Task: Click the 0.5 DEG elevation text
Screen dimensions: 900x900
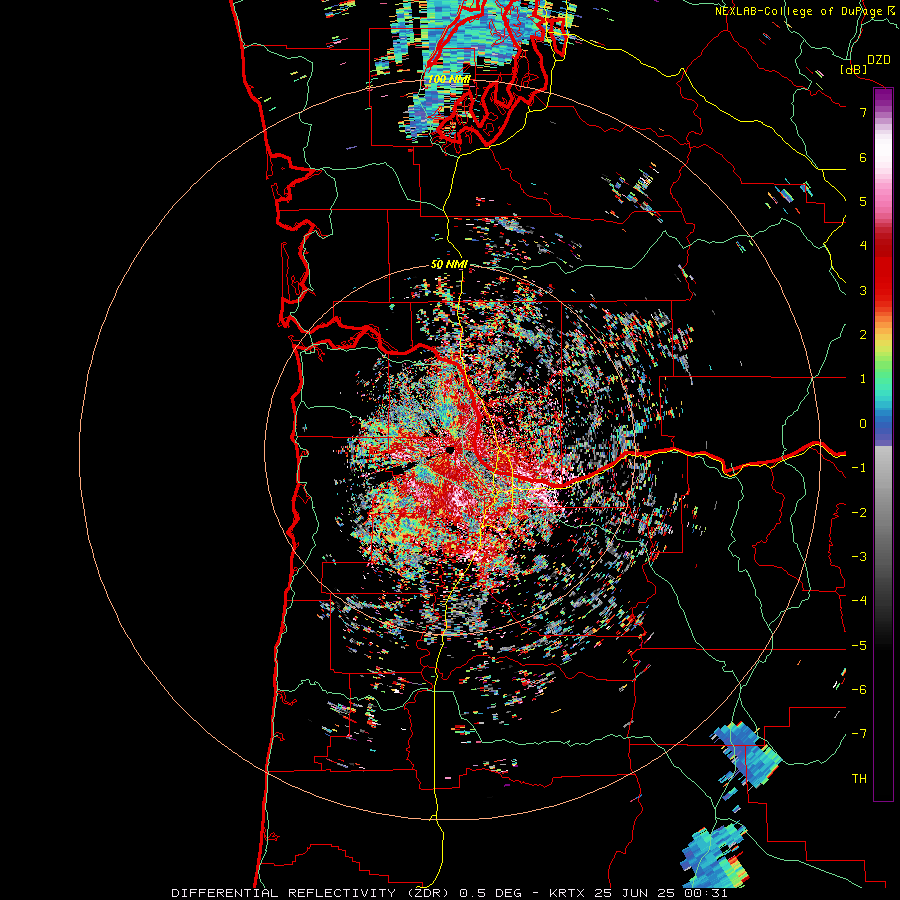Action: pos(491,893)
